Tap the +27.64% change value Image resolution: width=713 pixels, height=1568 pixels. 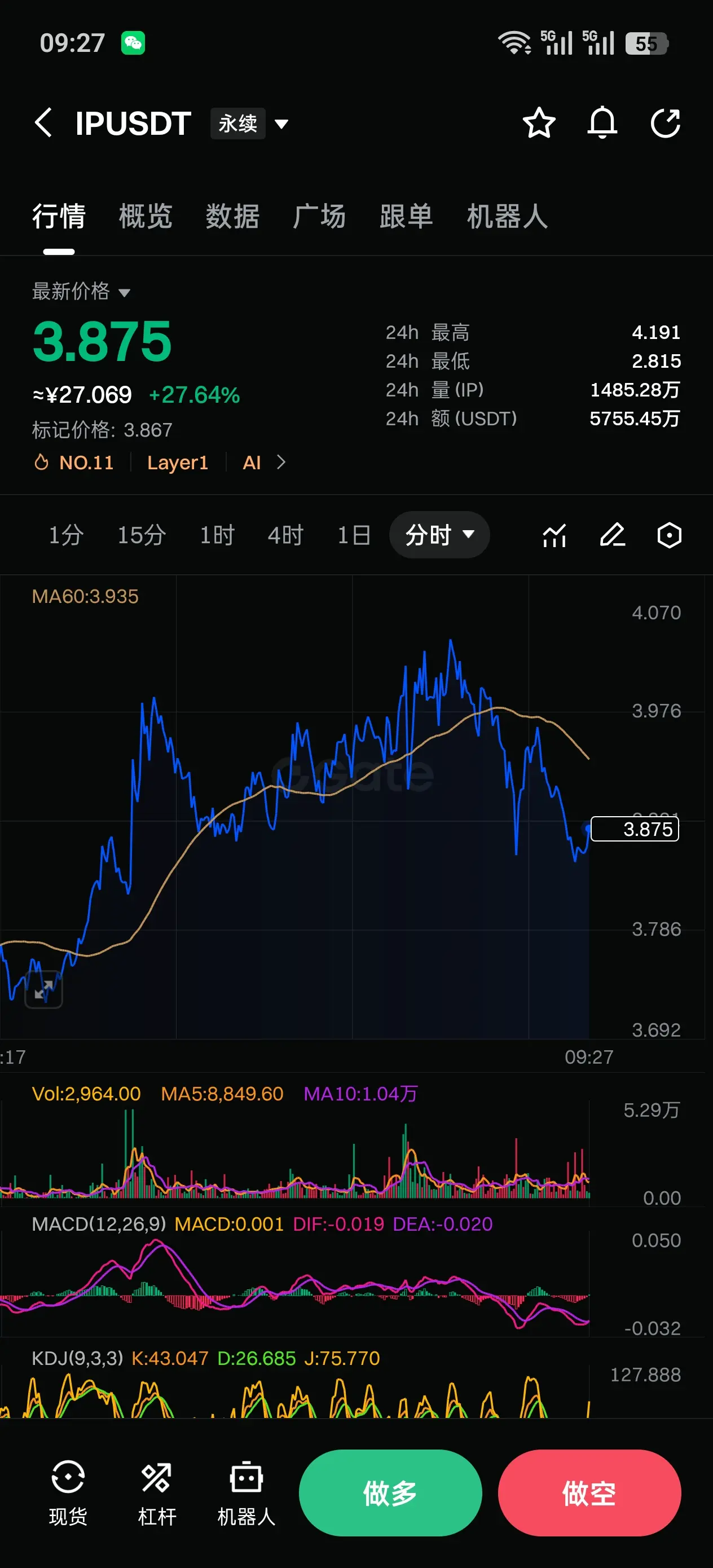click(x=194, y=395)
